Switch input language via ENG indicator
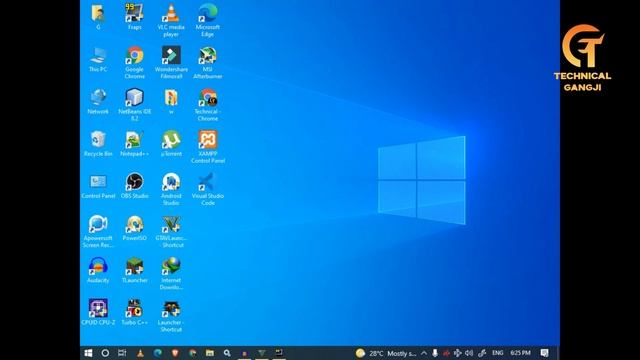Screen dimensions: 640x360 click(498, 353)
